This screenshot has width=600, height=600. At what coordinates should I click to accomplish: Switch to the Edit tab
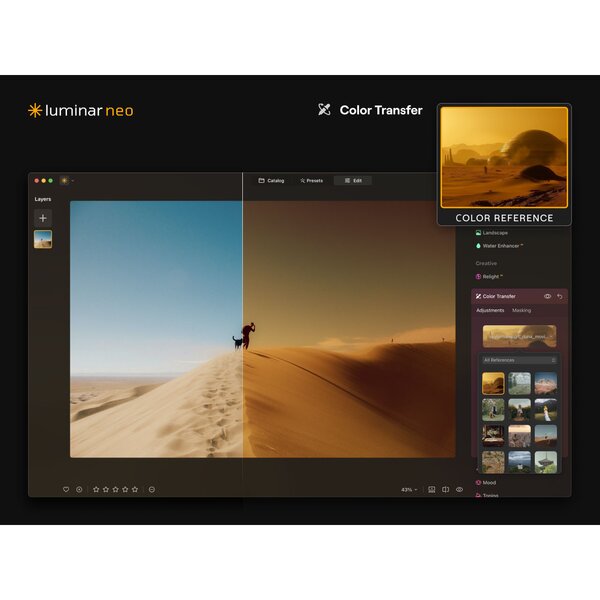pyautogui.click(x=353, y=181)
